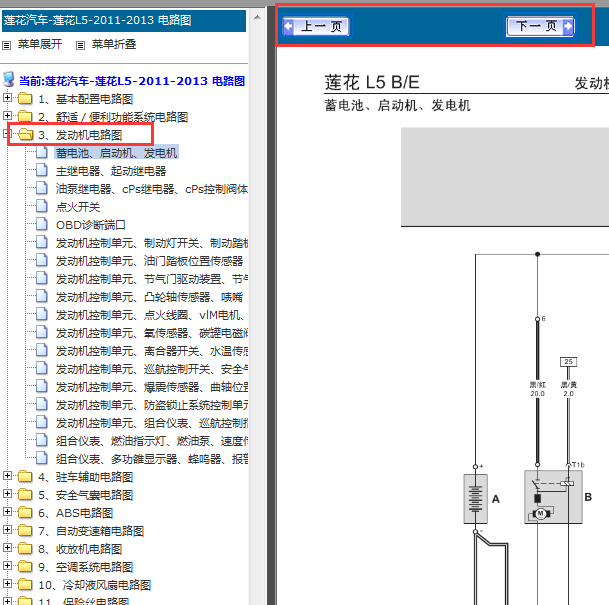Open 发动机控制单元、爆震传感器 diagram
This screenshot has height=605, width=609.
152,387
